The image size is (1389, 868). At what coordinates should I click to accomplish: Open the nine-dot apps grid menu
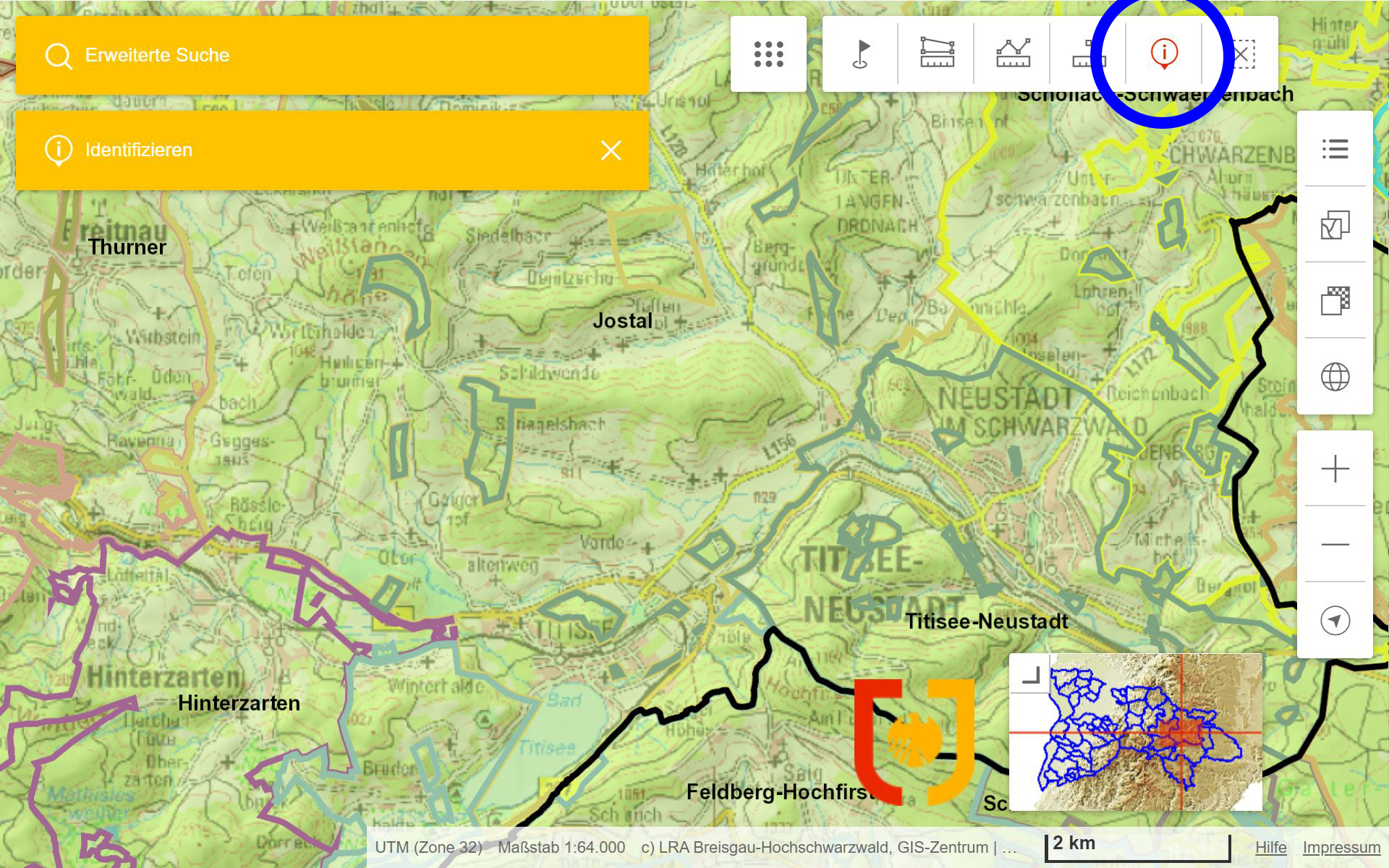[x=768, y=54]
